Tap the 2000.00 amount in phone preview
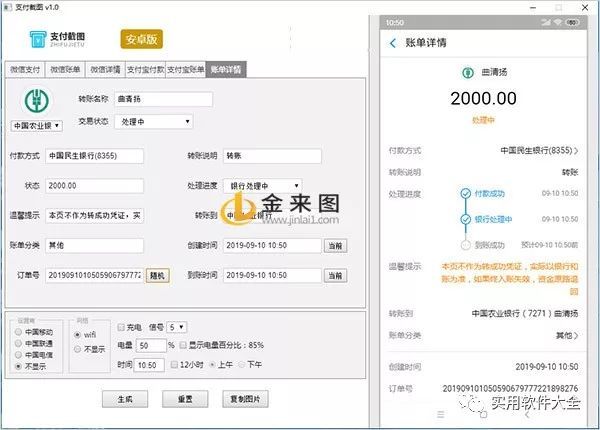Image resolution: width=600 pixels, height=430 pixels. 483,98
